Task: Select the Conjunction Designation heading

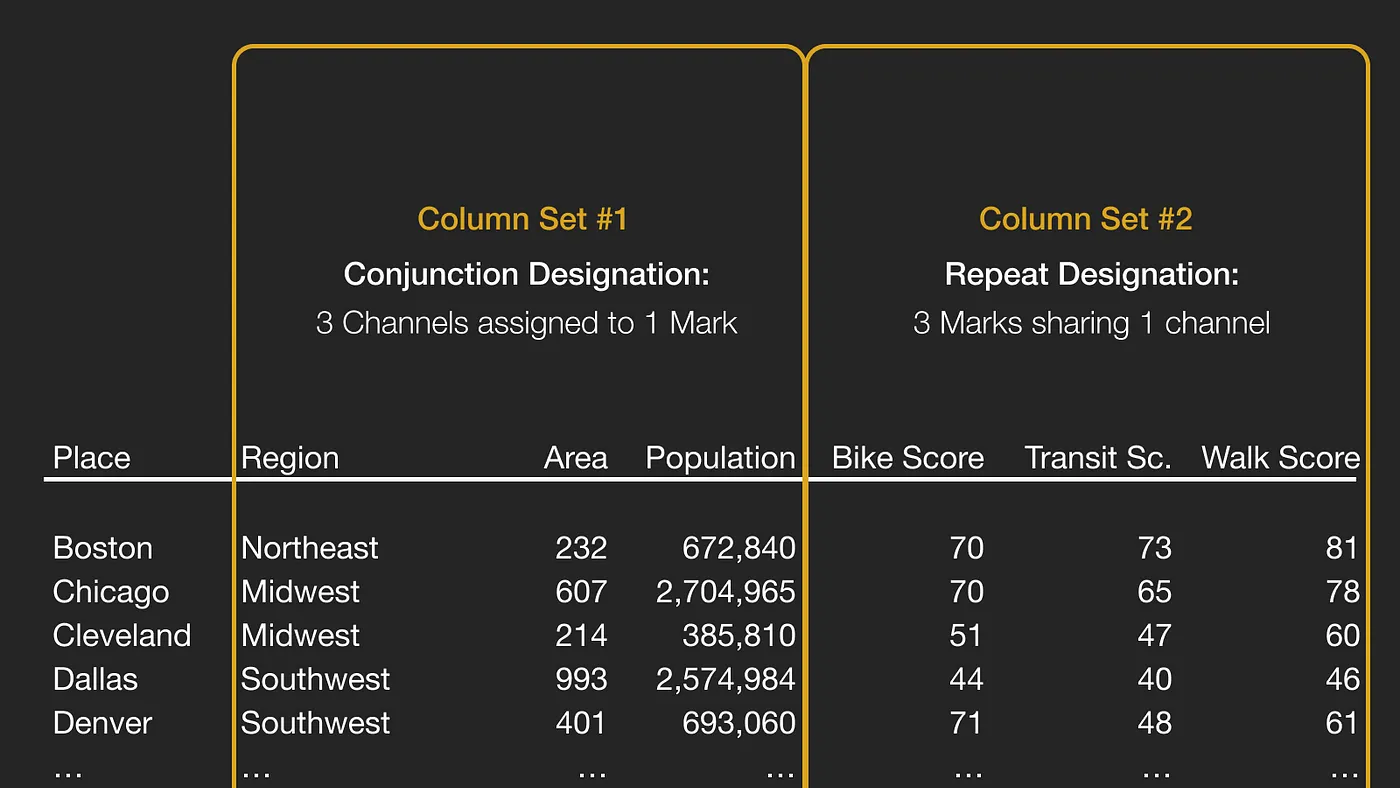Action: point(526,274)
